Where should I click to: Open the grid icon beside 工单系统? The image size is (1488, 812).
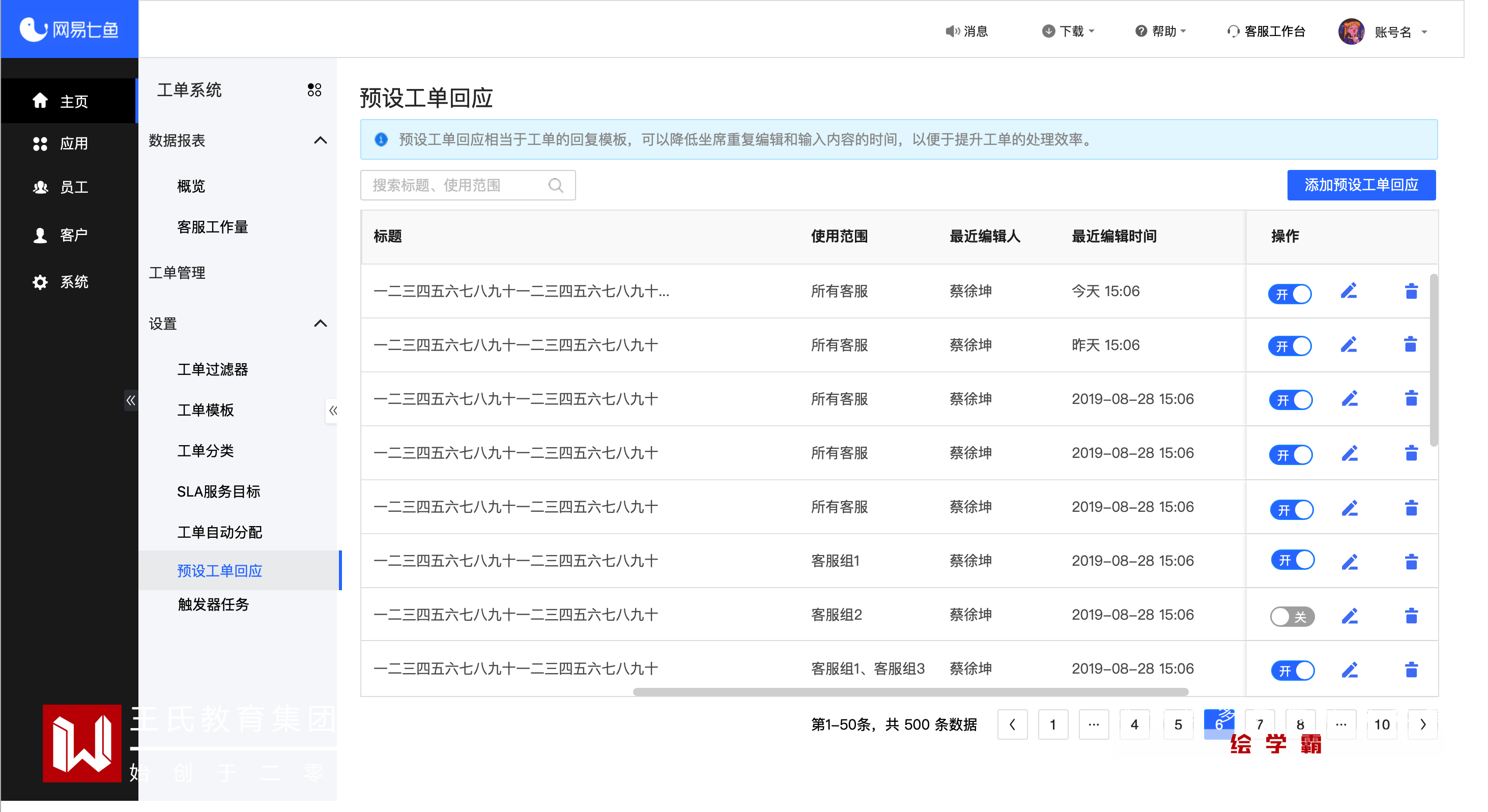[314, 90]
